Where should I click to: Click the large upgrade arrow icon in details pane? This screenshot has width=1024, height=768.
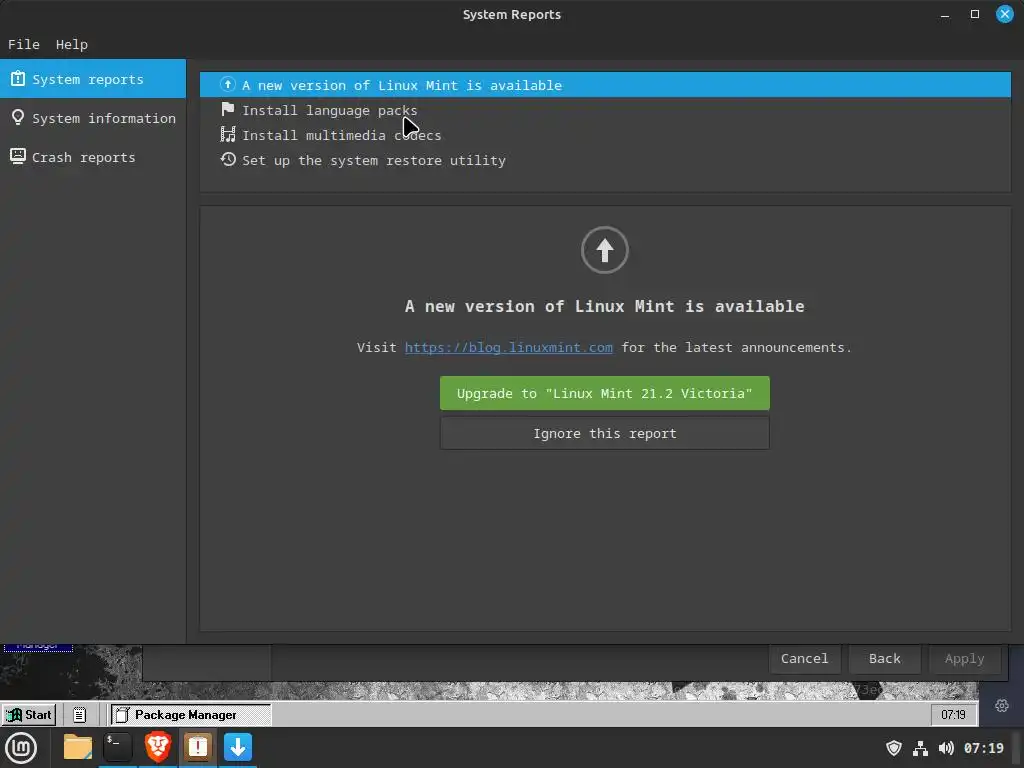click(x=605, y=250)
